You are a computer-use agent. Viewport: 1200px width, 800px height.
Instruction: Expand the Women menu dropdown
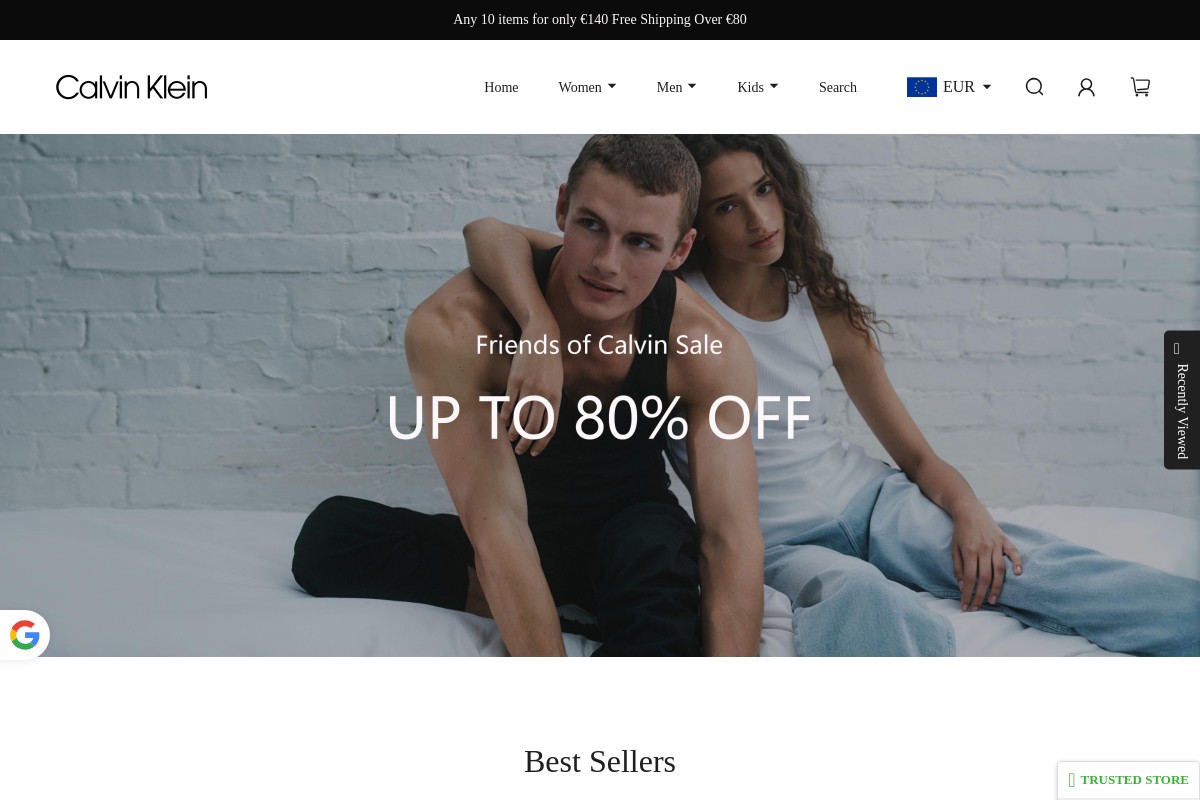point(587,87)
